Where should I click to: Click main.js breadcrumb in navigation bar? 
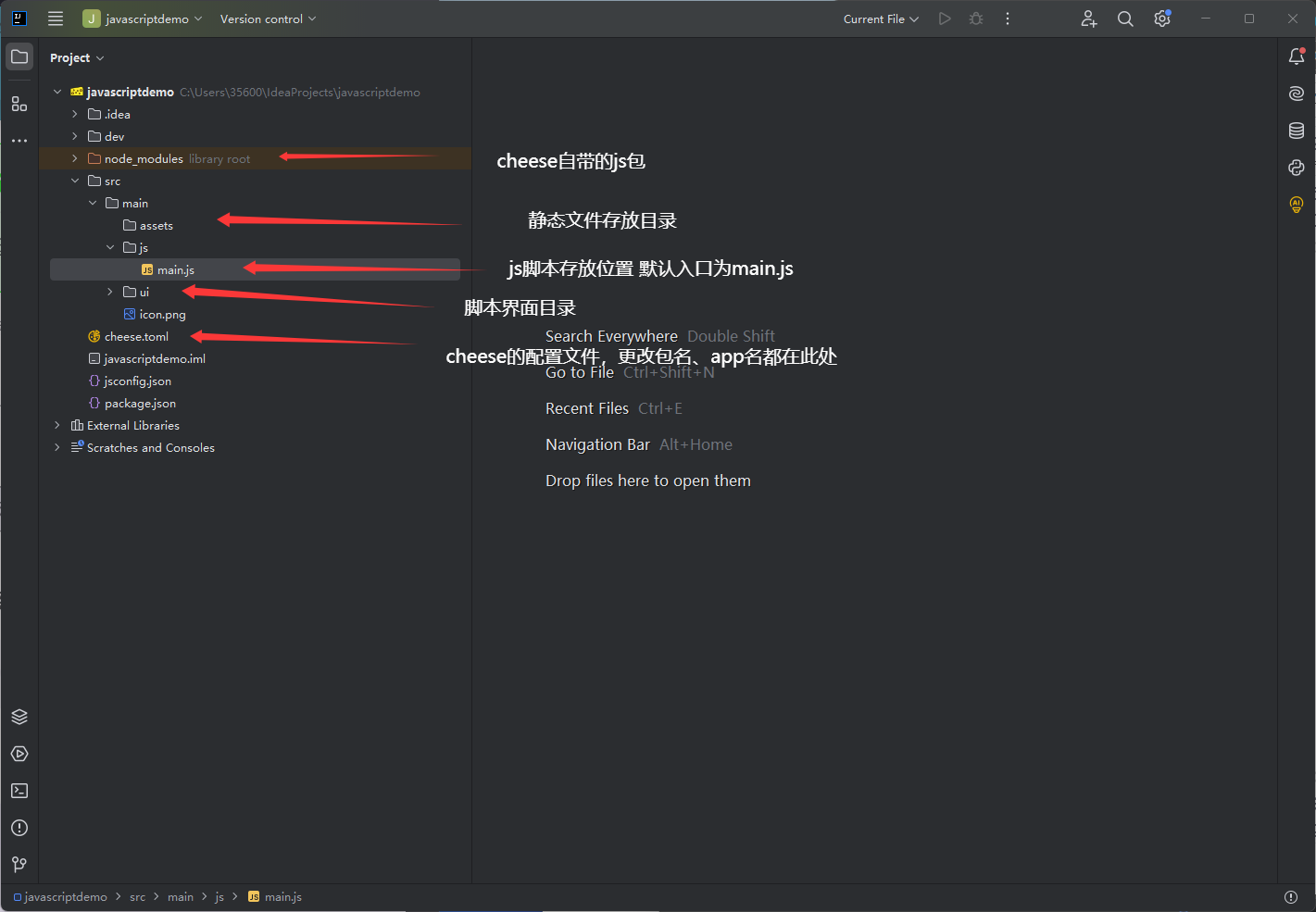[x=275, y=896]
